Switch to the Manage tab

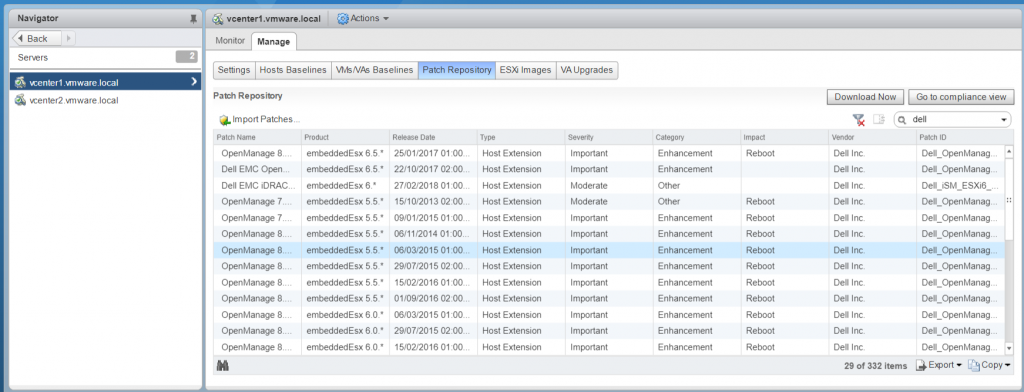274,41
